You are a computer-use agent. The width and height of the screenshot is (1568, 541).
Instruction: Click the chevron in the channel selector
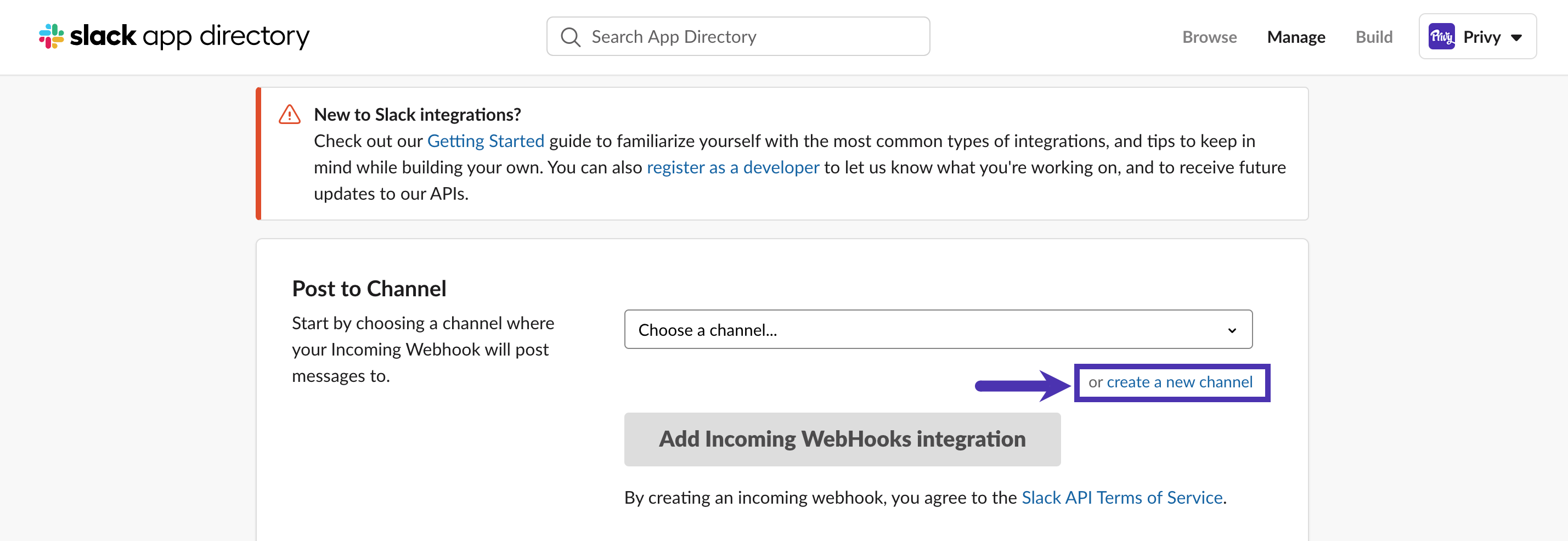[x=1231, y=330]
